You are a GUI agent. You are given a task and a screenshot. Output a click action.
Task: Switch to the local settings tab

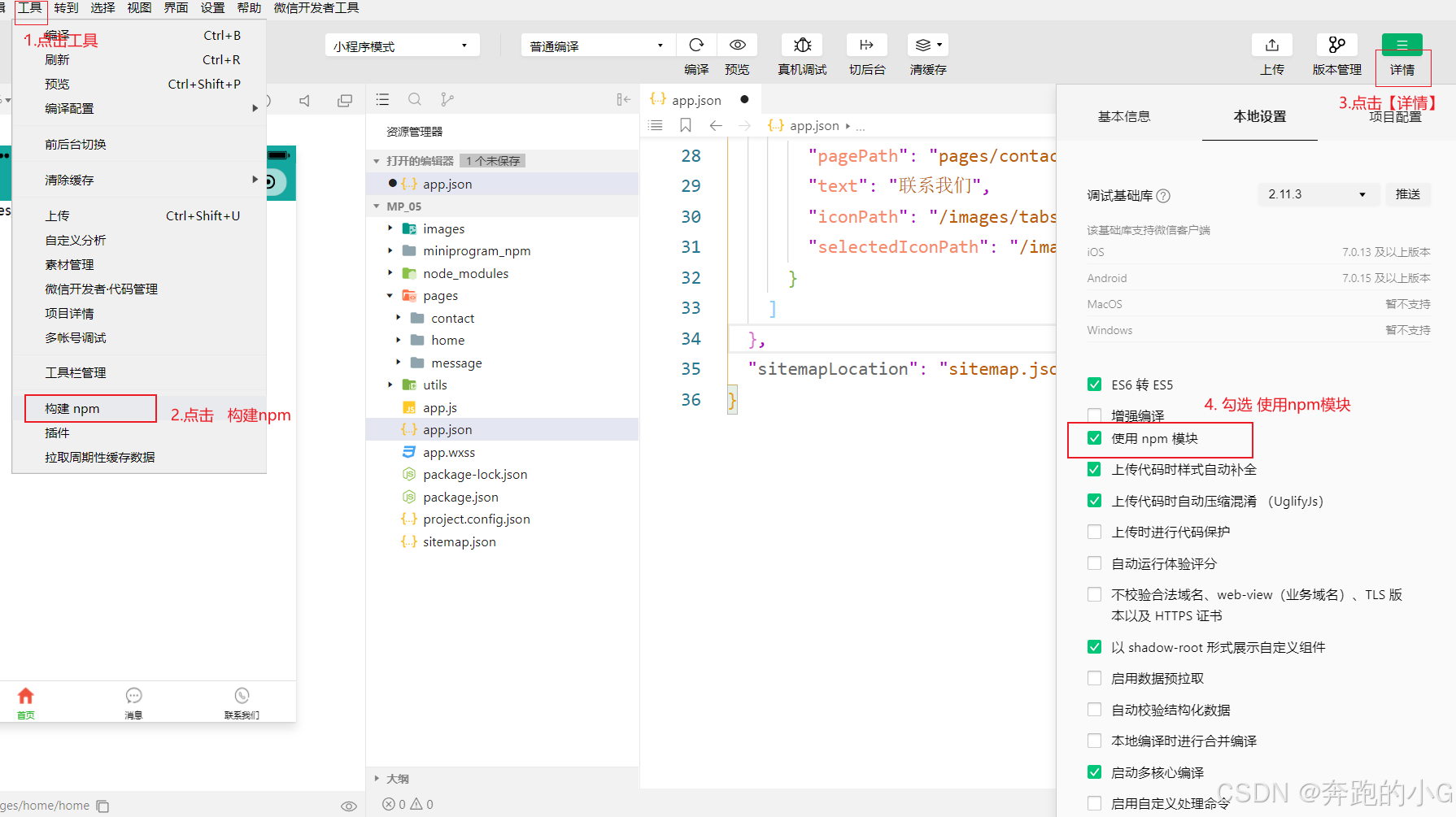(1260, 116)
